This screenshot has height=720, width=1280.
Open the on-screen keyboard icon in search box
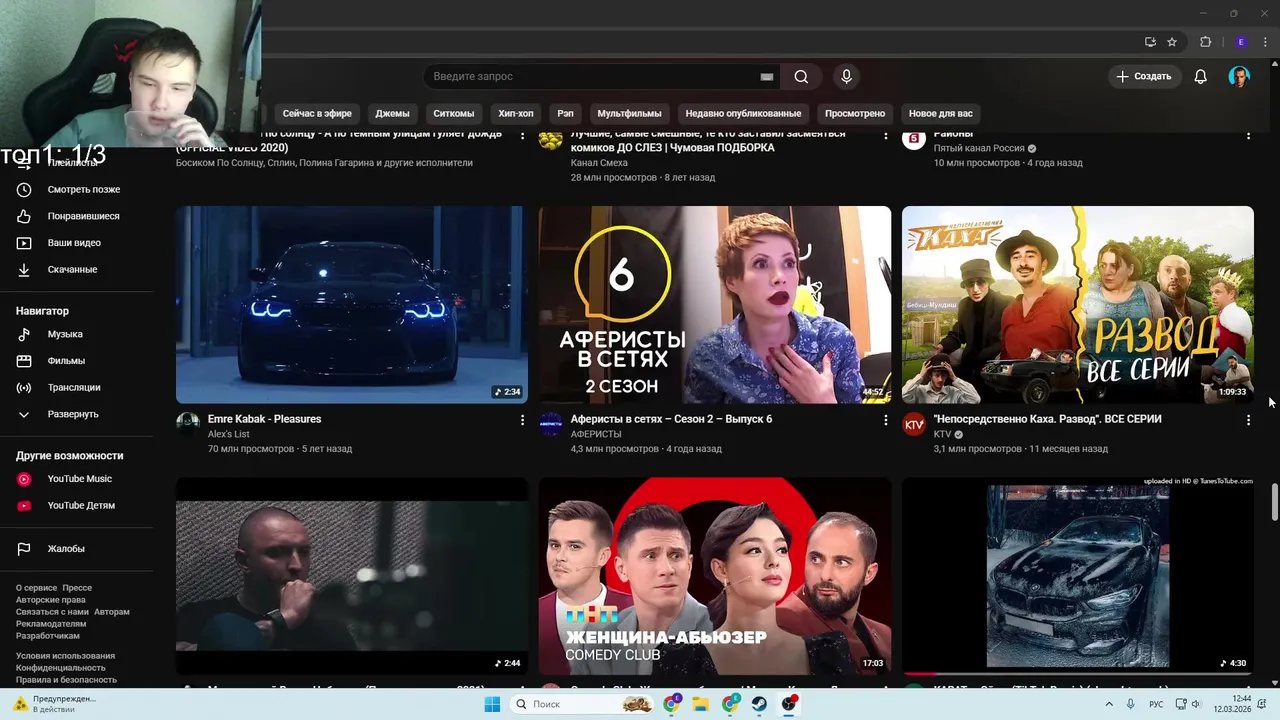coord(767,77)
